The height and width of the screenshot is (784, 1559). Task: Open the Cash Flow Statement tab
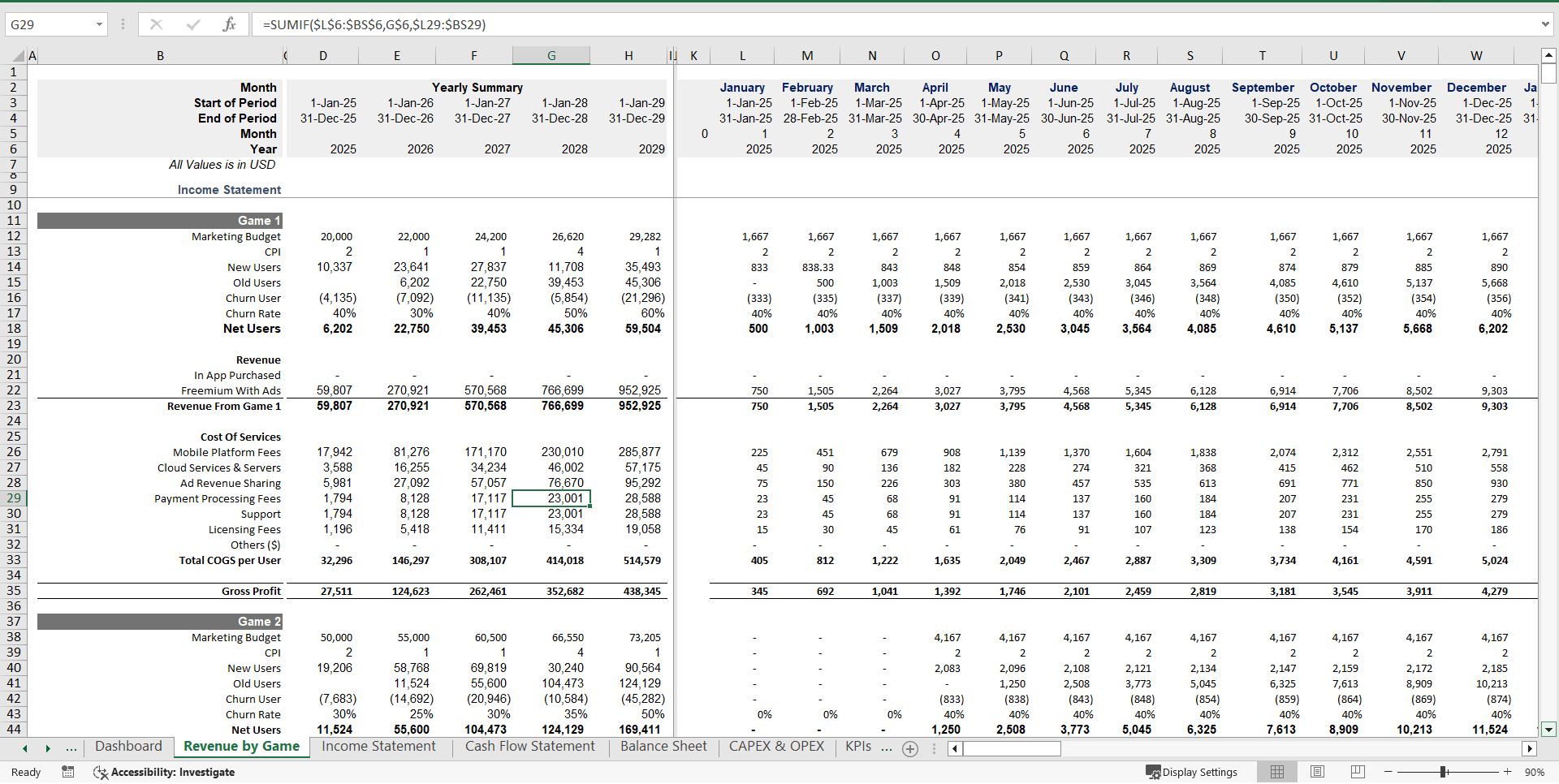tap(529, 747)
